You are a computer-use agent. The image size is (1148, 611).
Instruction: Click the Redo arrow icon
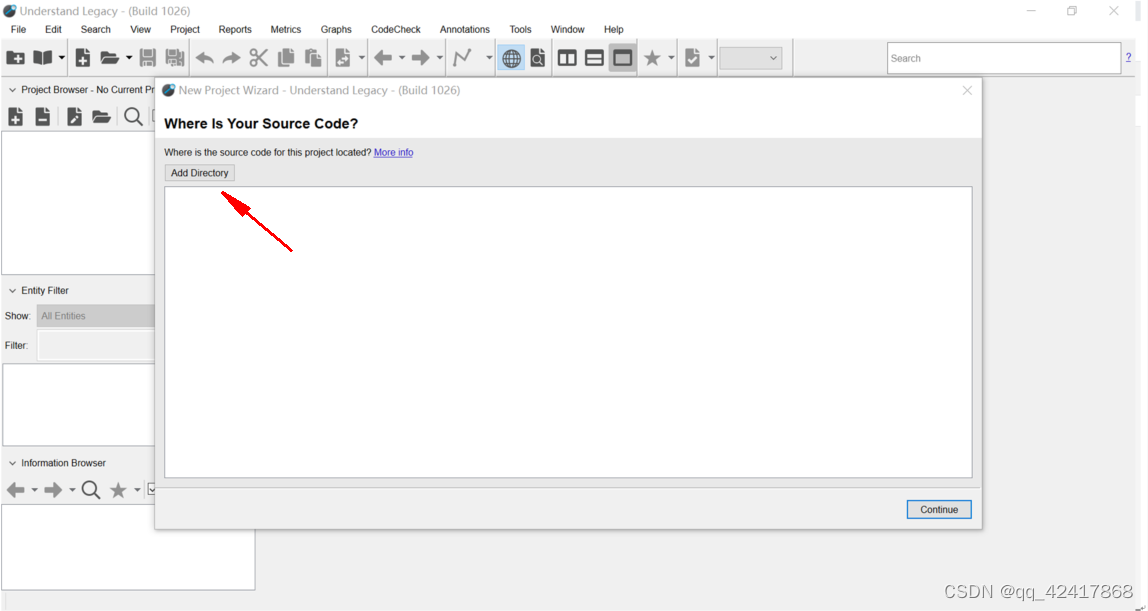tap(231, 58)
